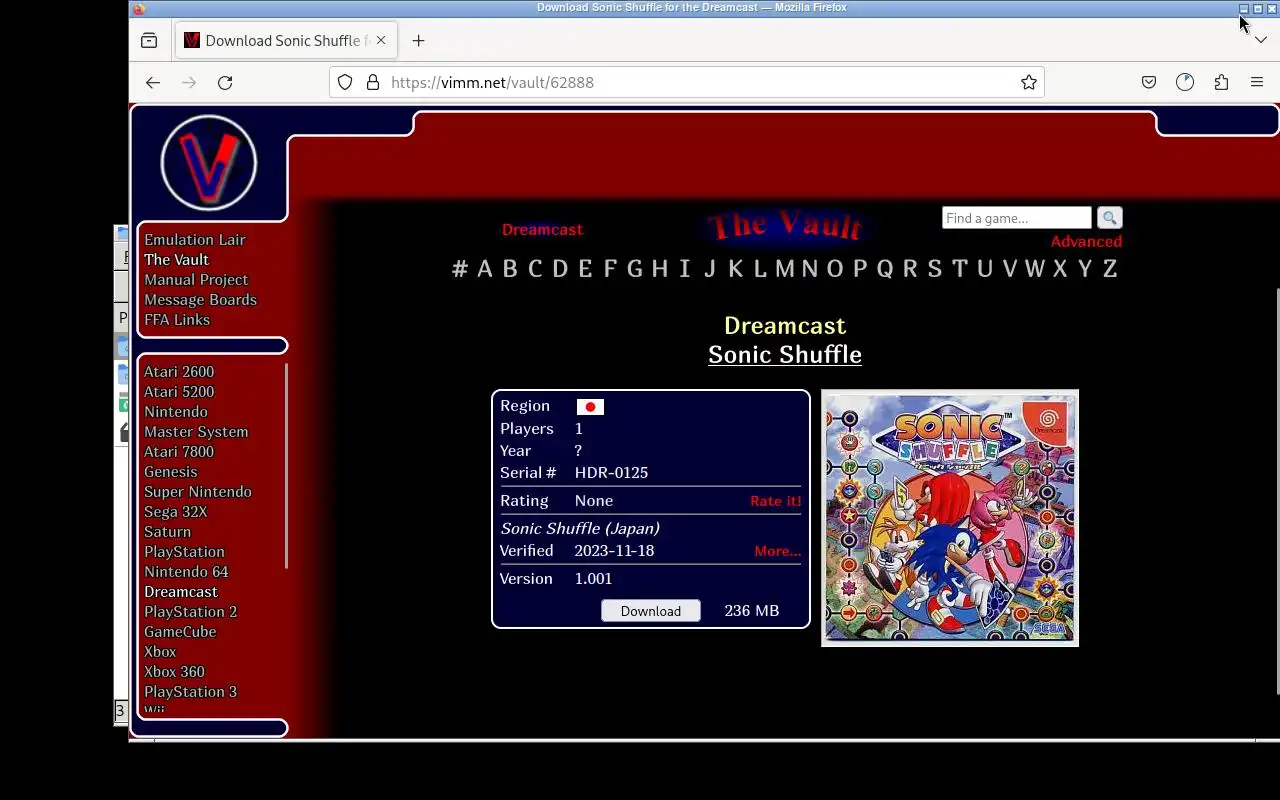Click the Download button
The width and height of the screenshot is (1280, 800).
(651, 611)
